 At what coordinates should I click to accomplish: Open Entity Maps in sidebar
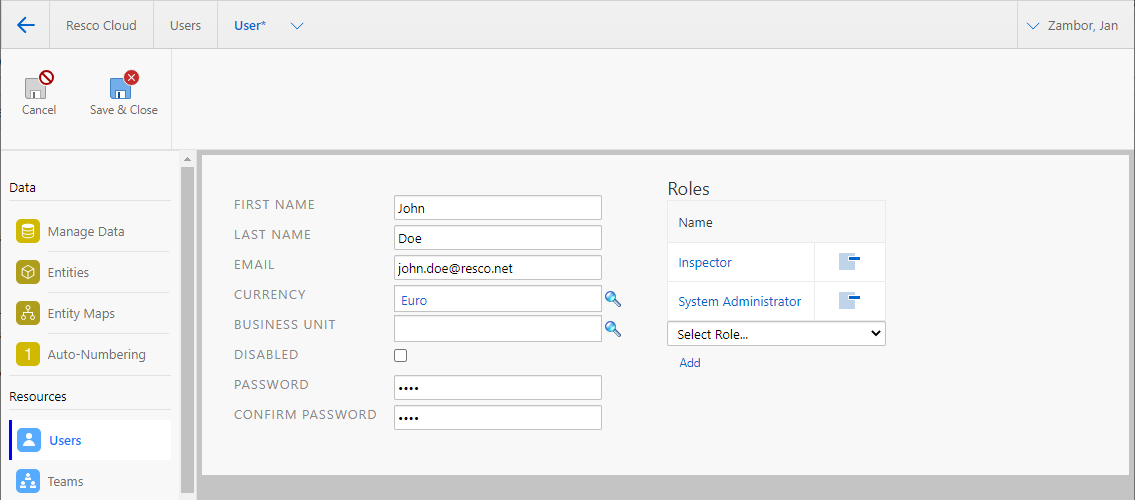81,313
